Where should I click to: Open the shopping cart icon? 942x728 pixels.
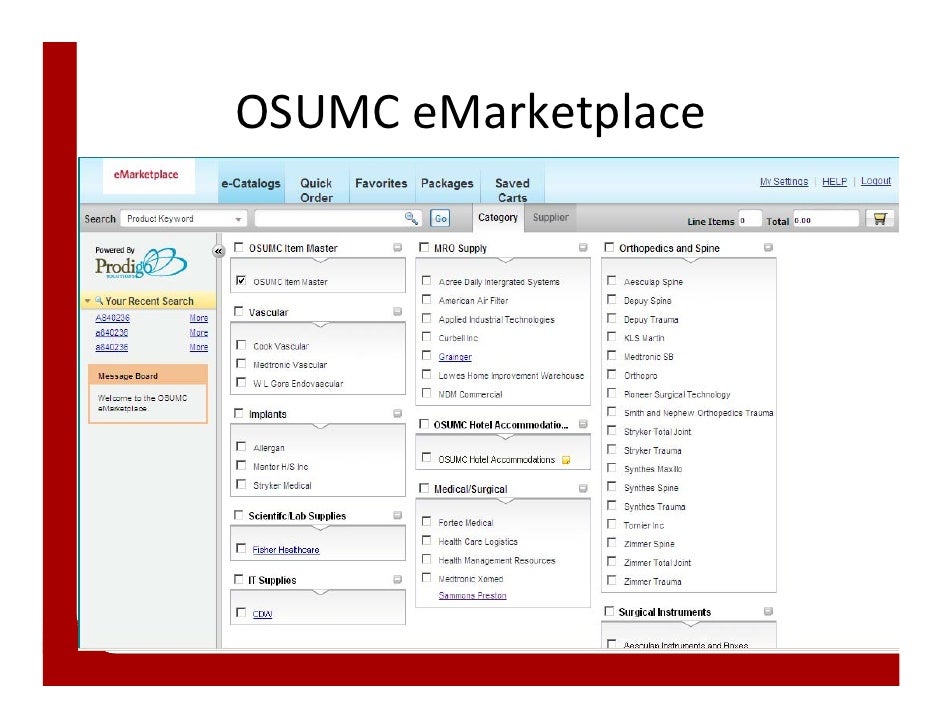[x=880, y=219]
